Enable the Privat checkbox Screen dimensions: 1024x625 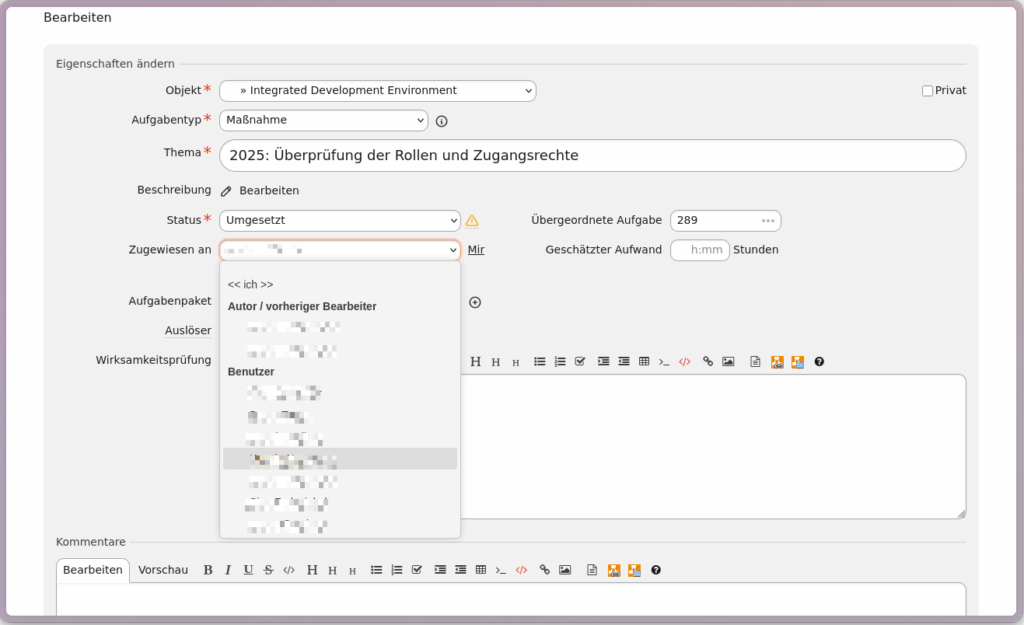(927, 91)
